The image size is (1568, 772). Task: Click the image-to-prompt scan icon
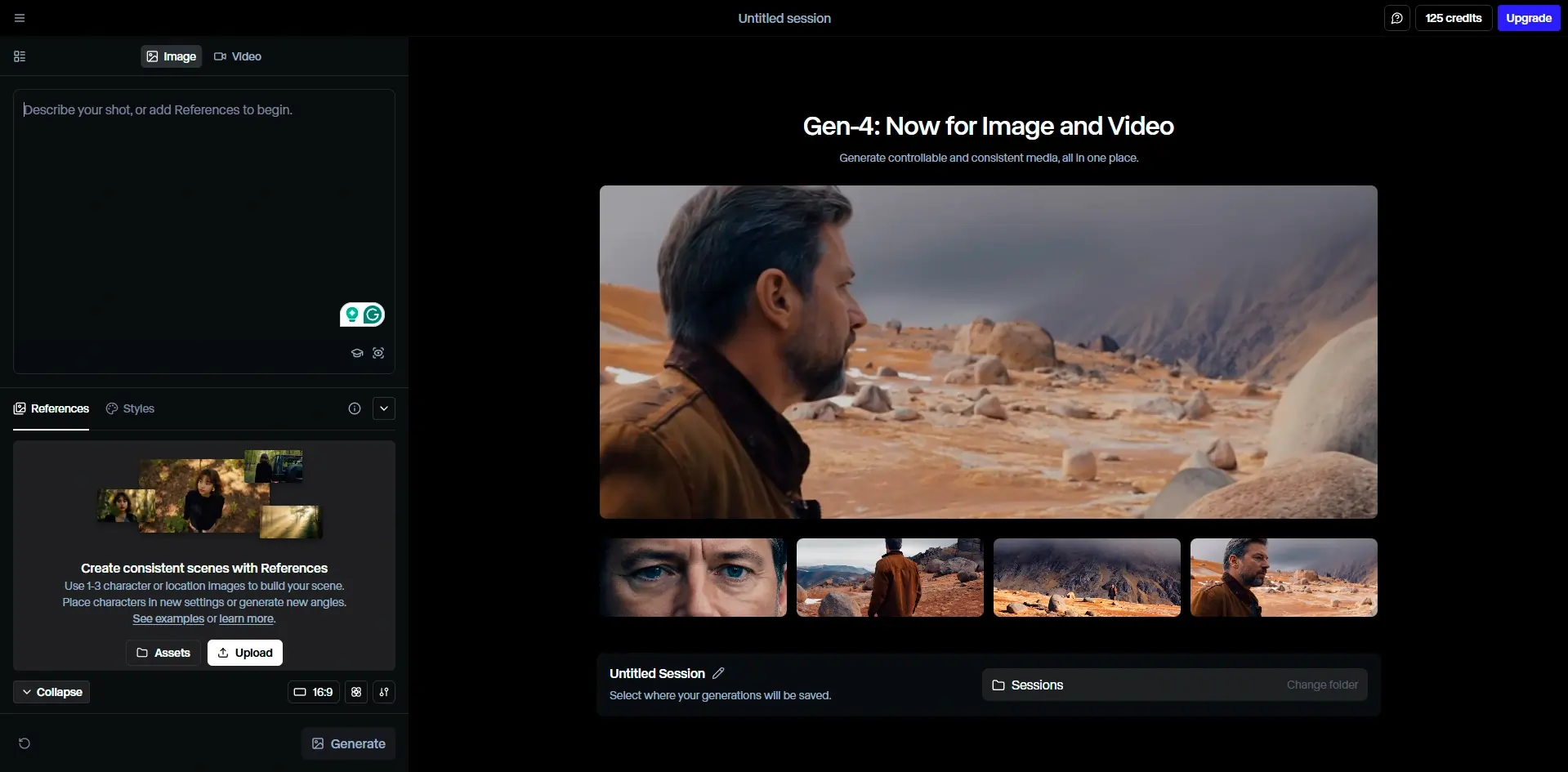378,353
